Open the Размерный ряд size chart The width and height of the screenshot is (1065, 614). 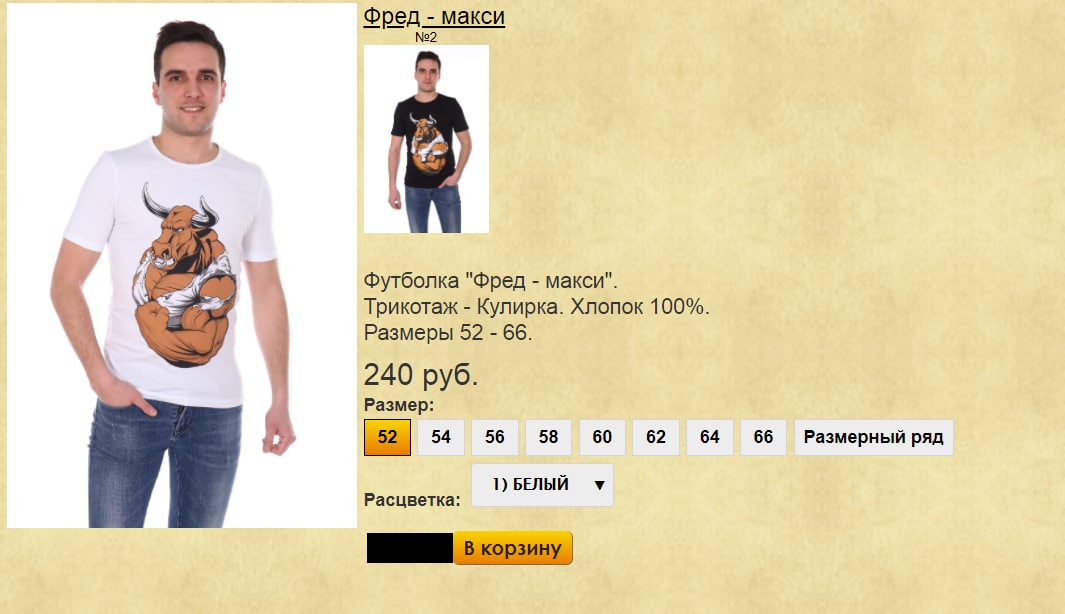873,437
